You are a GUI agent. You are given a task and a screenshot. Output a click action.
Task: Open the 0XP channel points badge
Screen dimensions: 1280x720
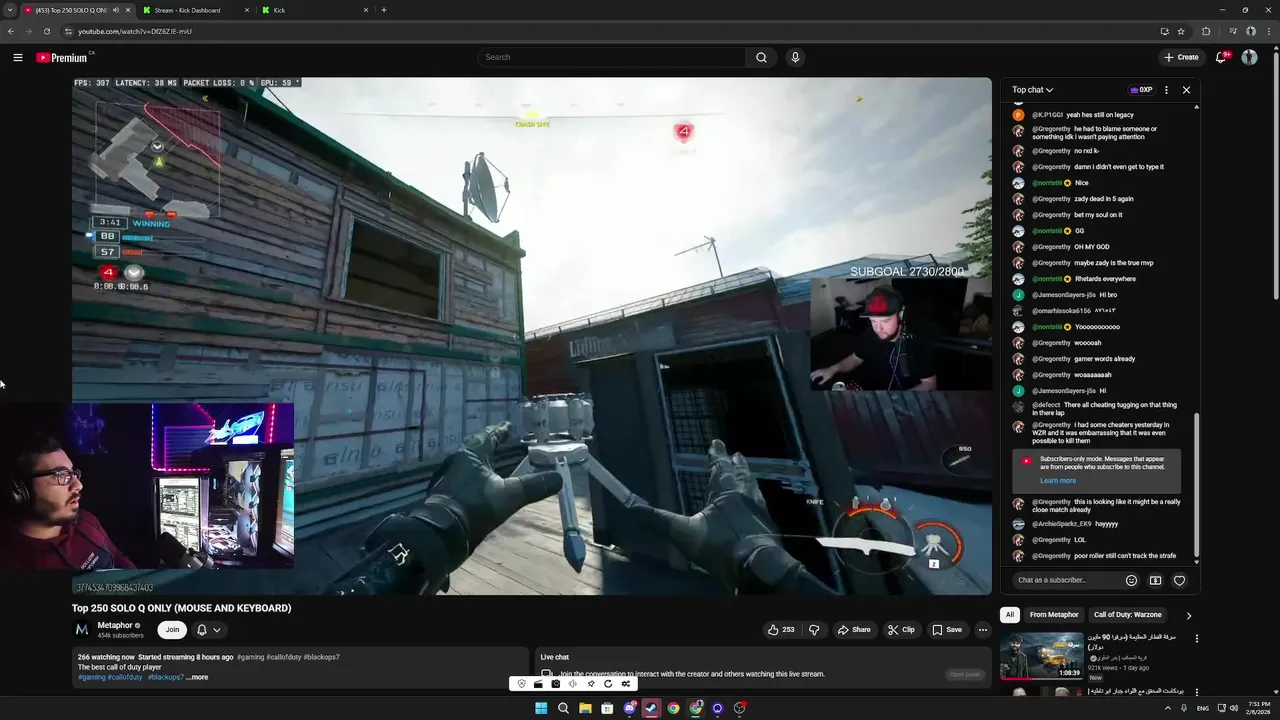tap(1141, 90)
